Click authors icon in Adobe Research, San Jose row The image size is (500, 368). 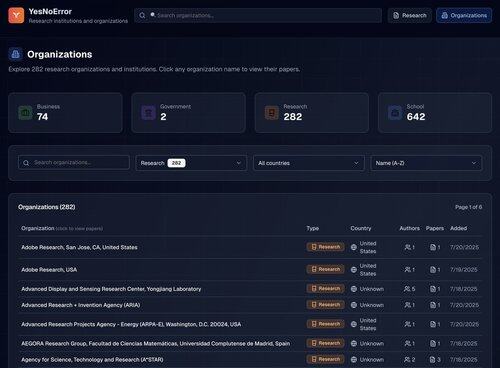[407, 247]
